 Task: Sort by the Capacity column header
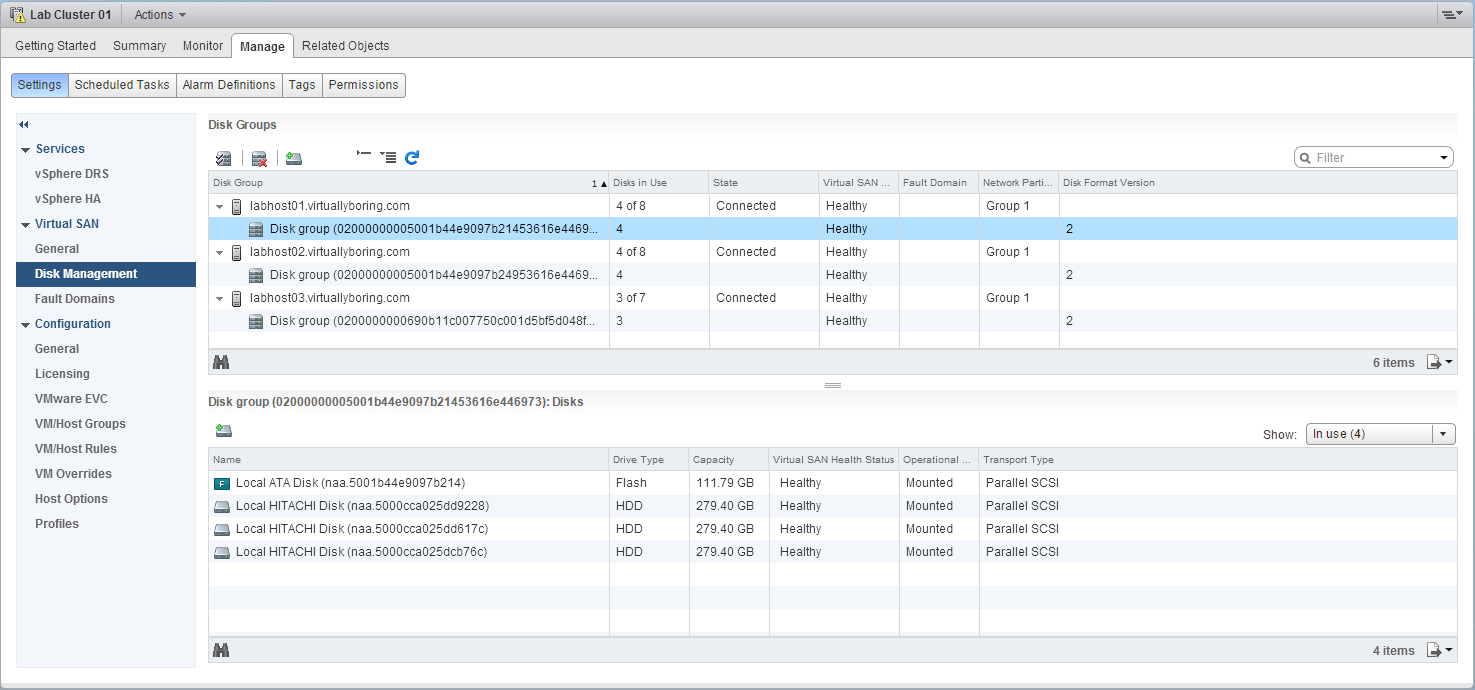tap(729, 460)
